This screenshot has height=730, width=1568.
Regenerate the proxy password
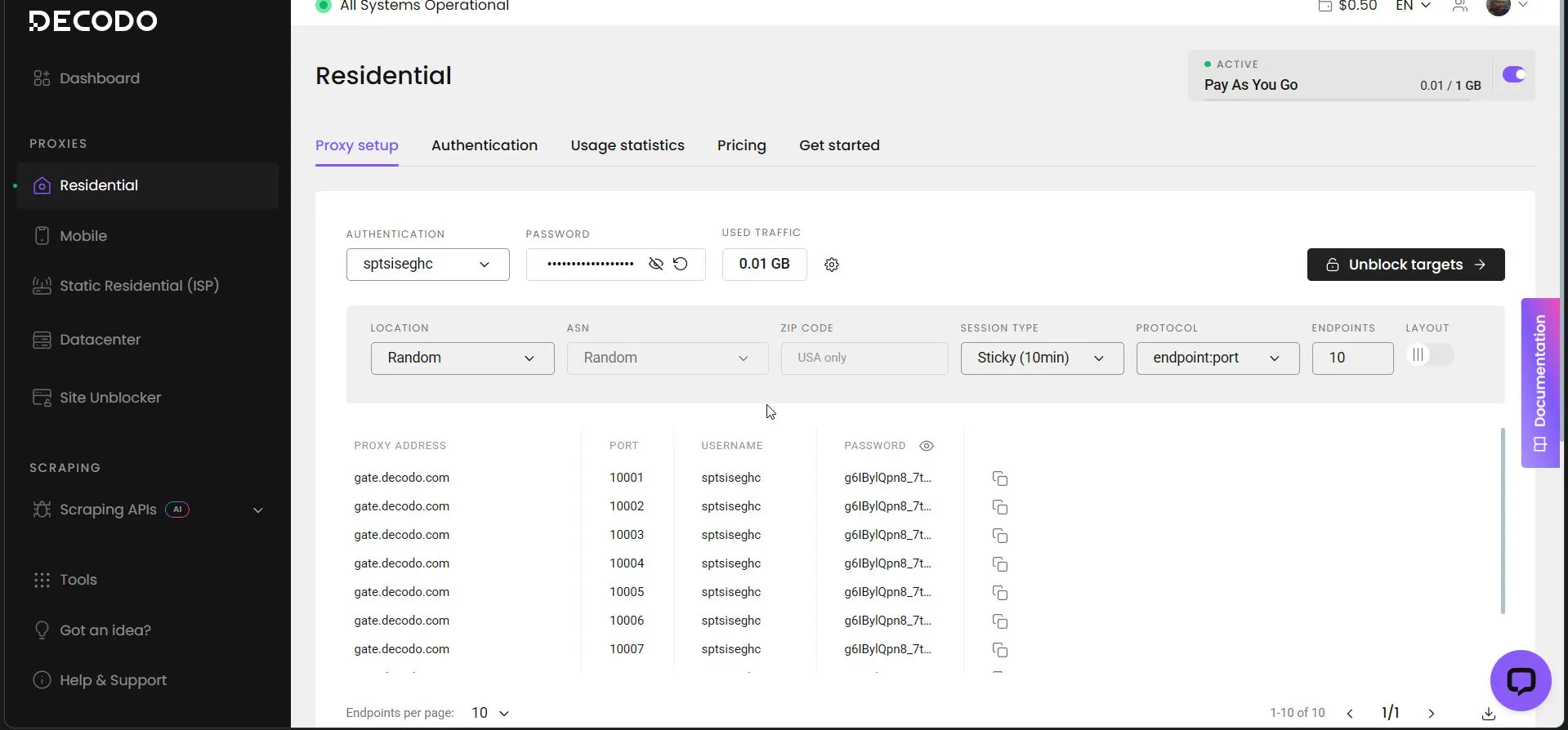pos(680,264)
